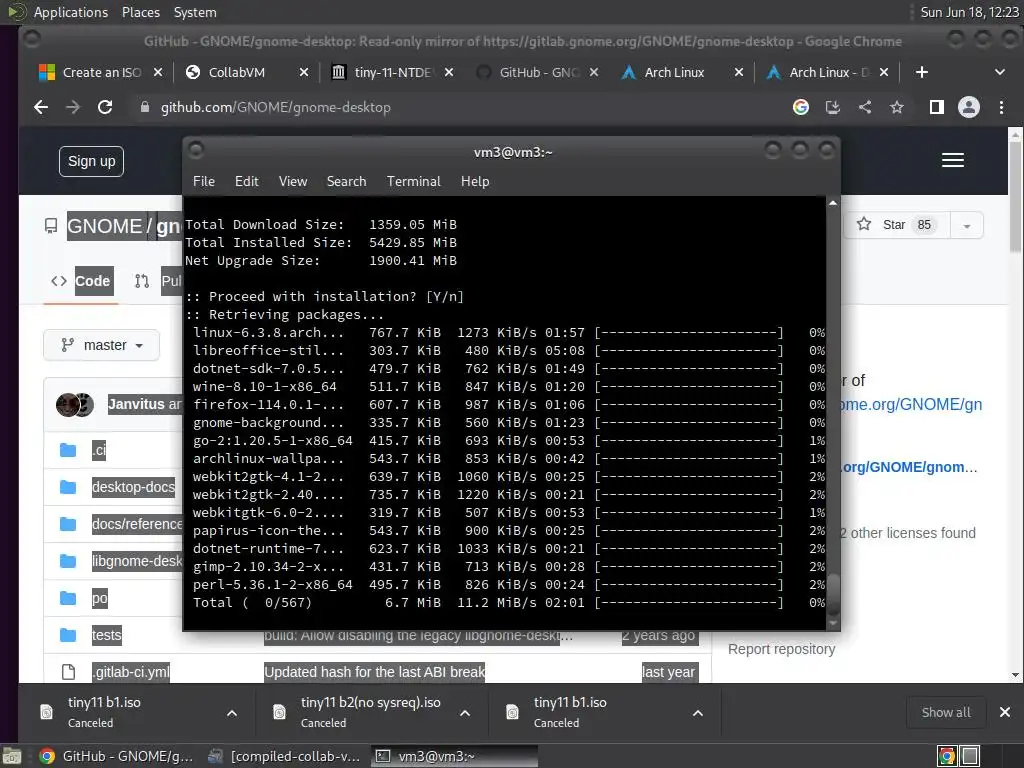Open Chrome profile avatar

click(968, 107)
